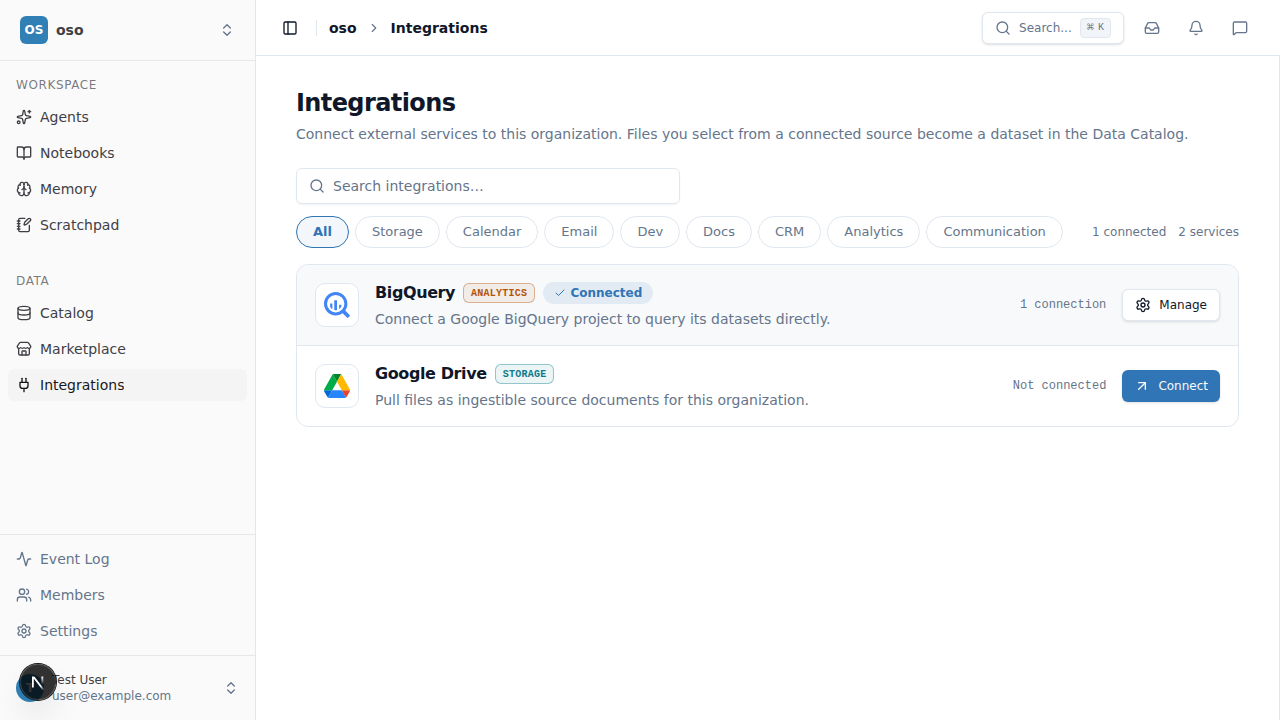Open the Event Log page
Screen dimensions: 1280x720
(127, 559)
